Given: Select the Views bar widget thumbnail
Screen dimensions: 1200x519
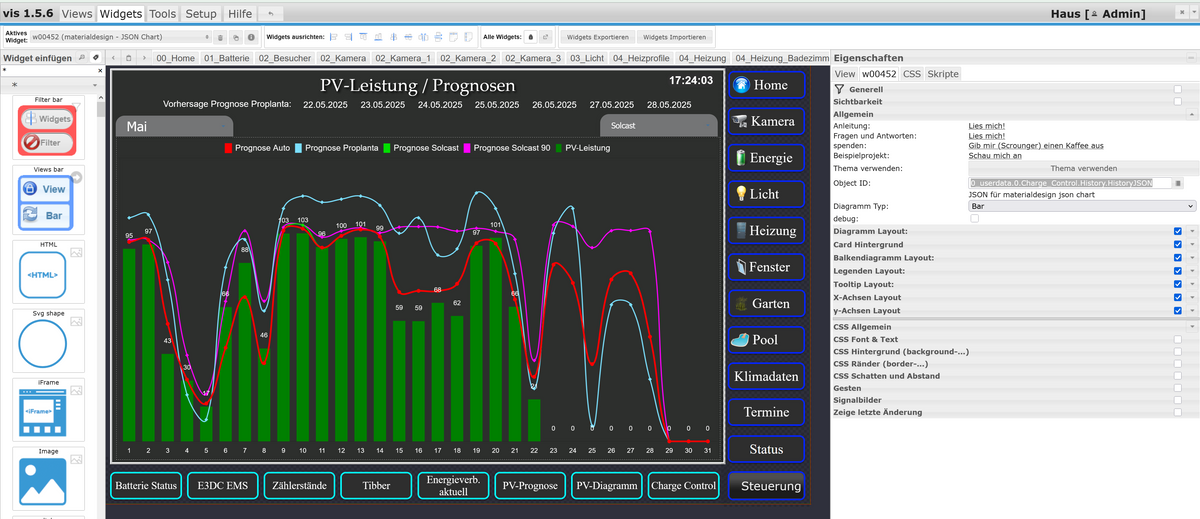Looking at the screenshot, I should coord(47,202).
